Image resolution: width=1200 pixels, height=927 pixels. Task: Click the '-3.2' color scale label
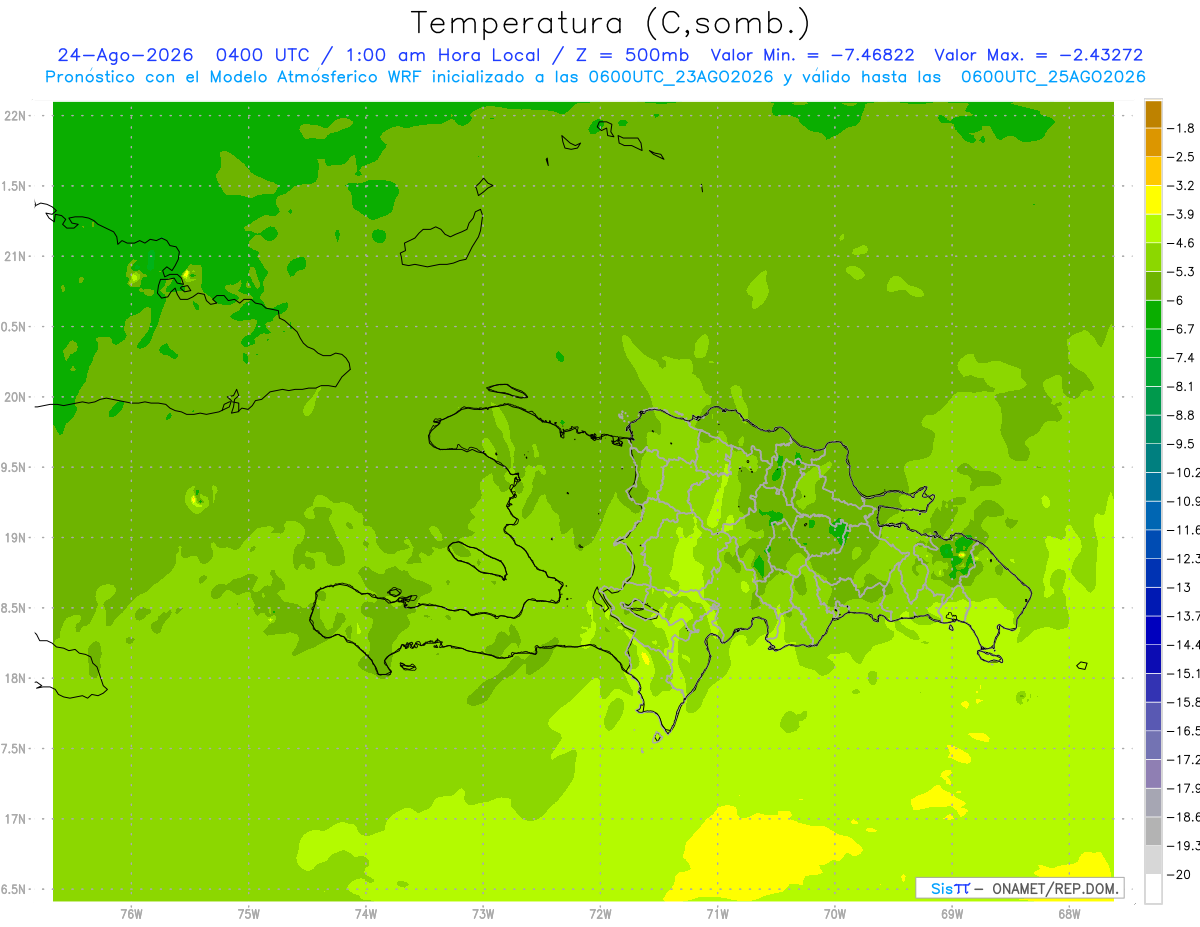click(x=1181, y=186)
